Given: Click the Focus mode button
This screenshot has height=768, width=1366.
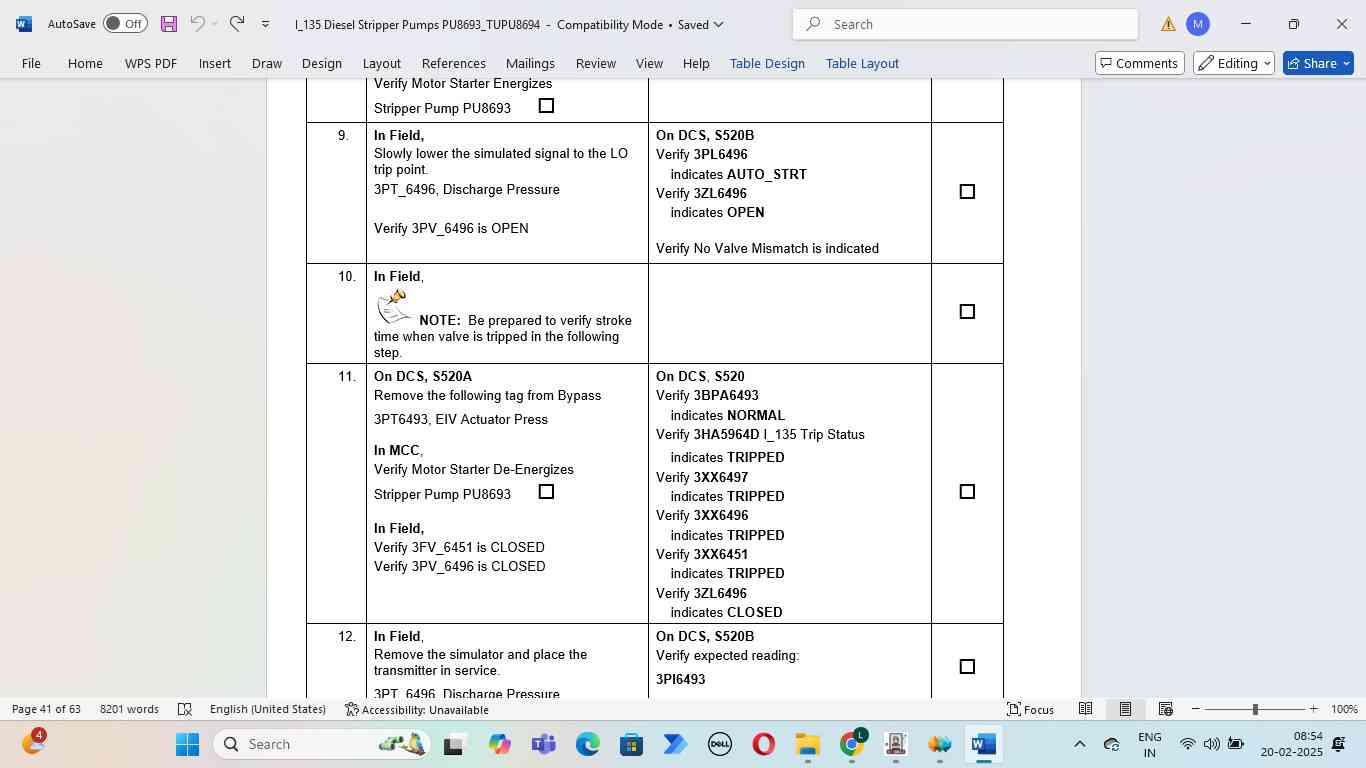Looking at the screenshot, I should tap(1030, 709).
